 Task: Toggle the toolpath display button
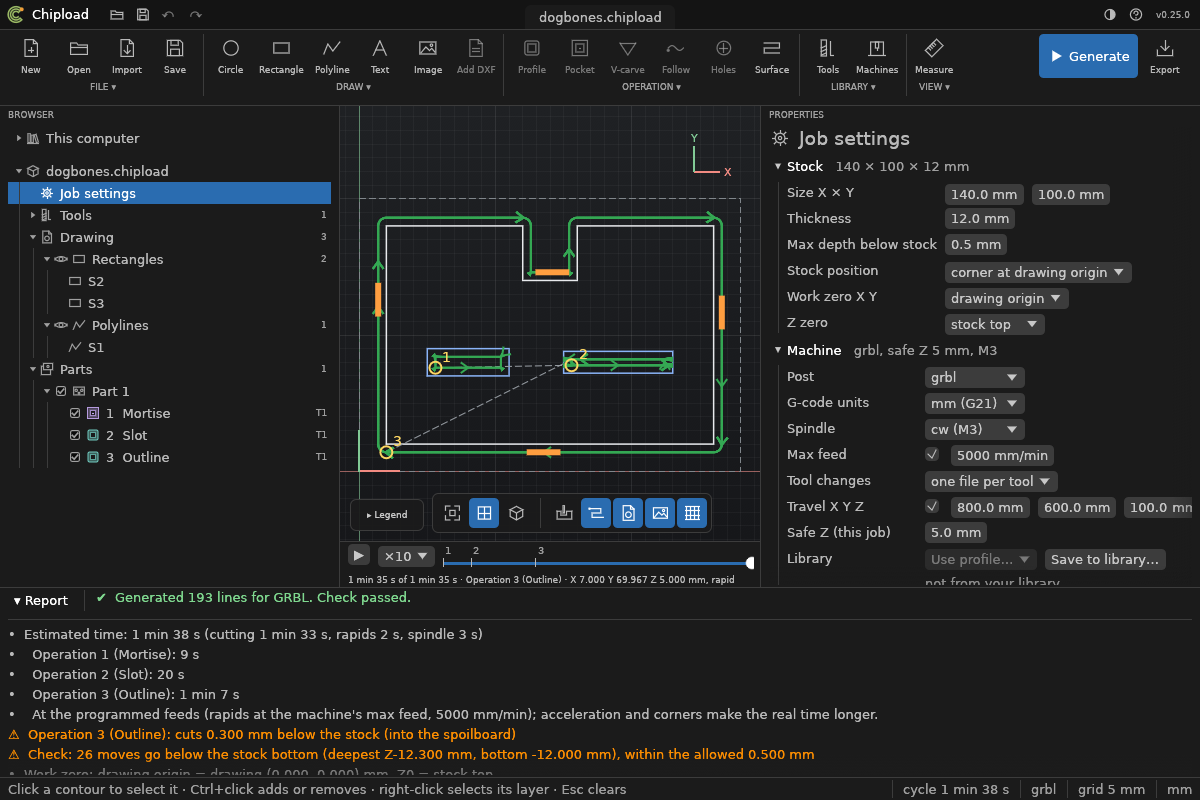[x=596, y=513]
